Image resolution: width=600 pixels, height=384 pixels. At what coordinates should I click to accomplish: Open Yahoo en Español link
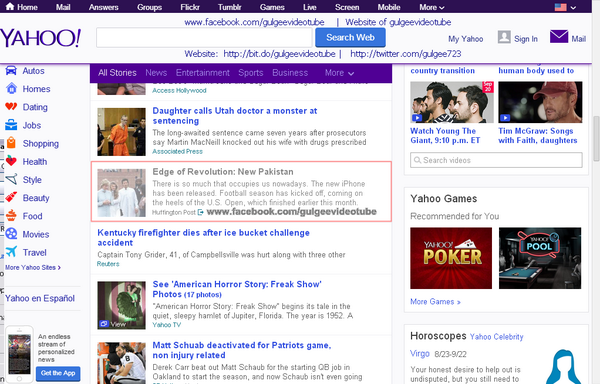[40, 298]
